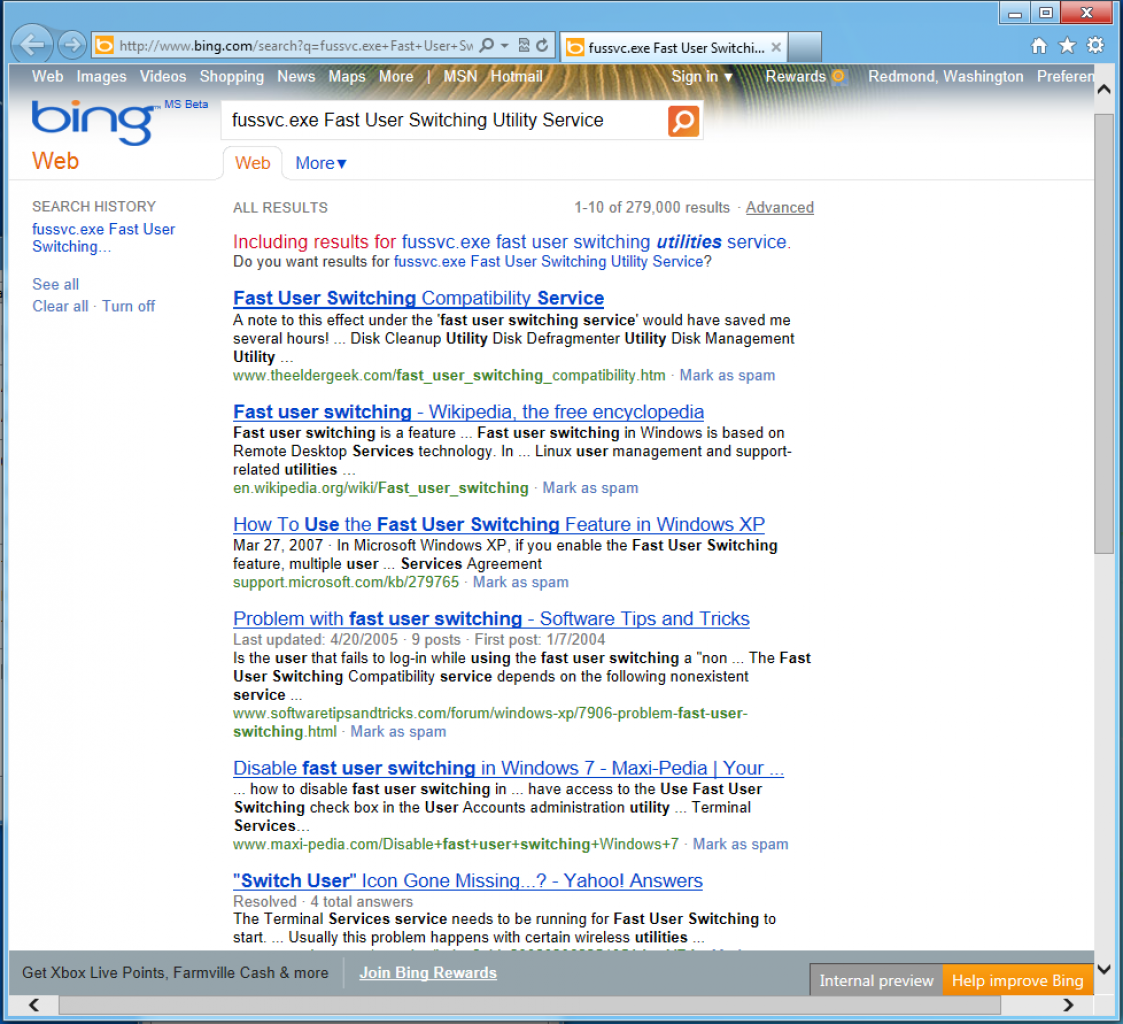Image resolution: width=1123 pixels, height=1024 pixels.
Task: Open the Maps menu item
Action: 347,77
